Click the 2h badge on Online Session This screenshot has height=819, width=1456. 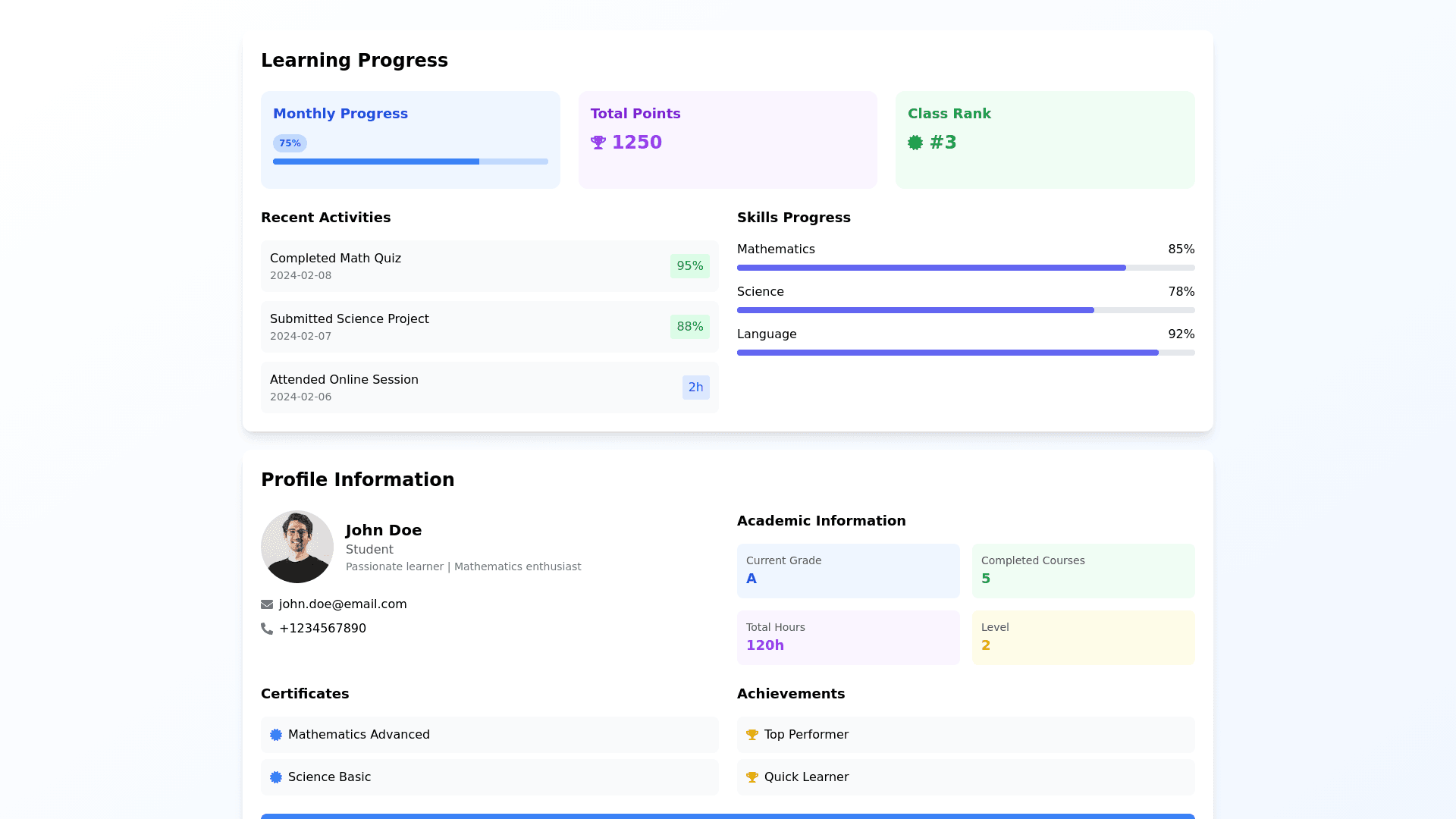click(x=695, y=388)
